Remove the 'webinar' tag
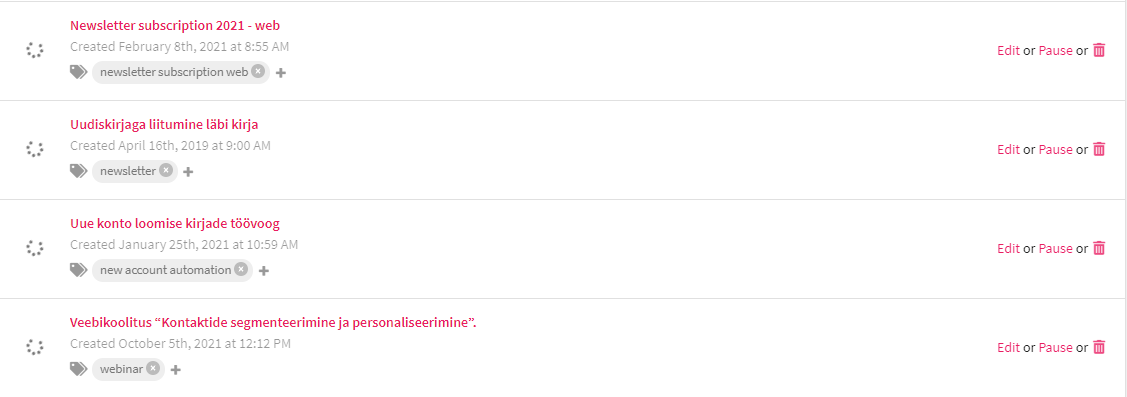The image size is (1127, 397). (153, 368)
